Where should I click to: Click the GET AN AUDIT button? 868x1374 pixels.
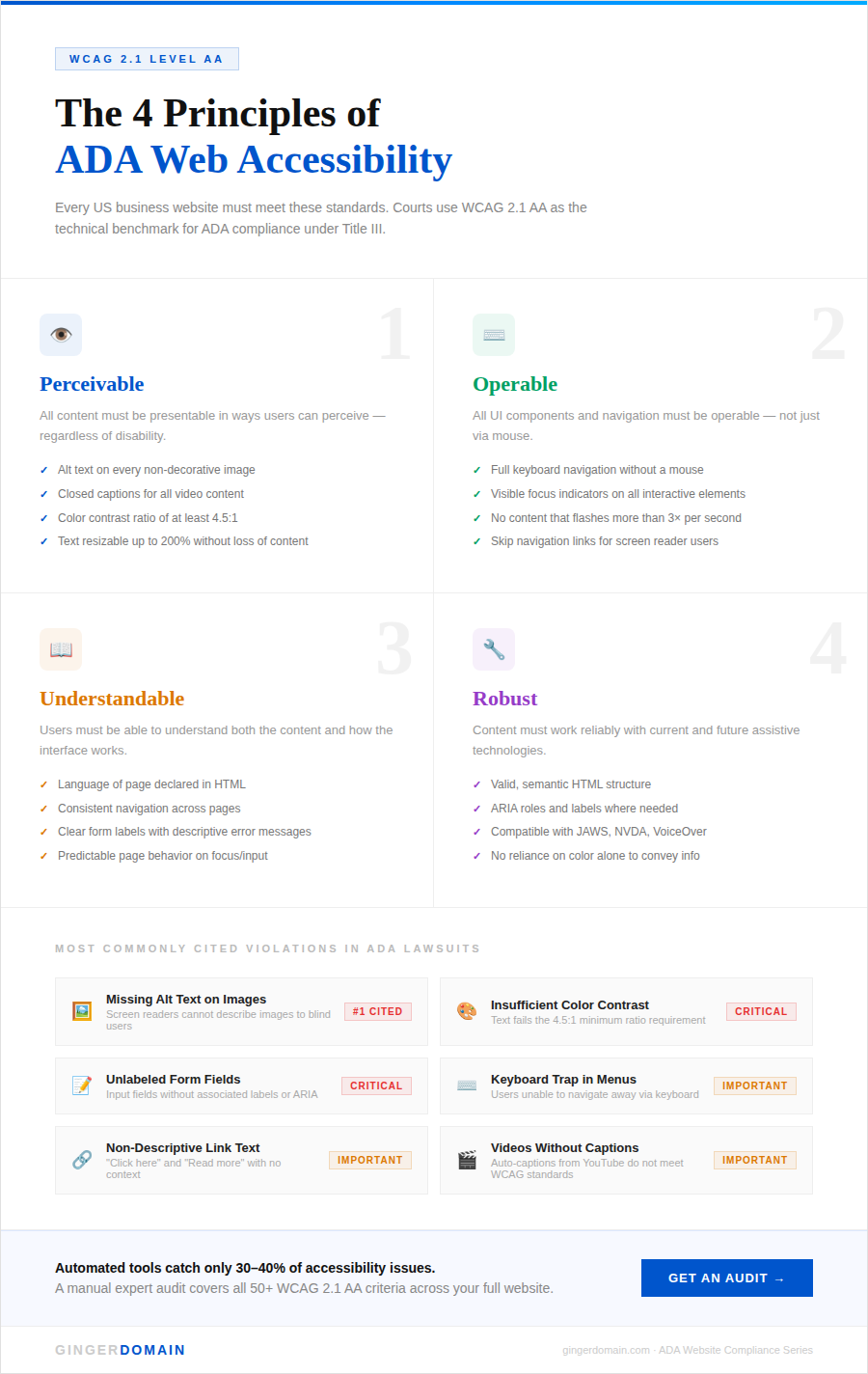[726, 1278]
